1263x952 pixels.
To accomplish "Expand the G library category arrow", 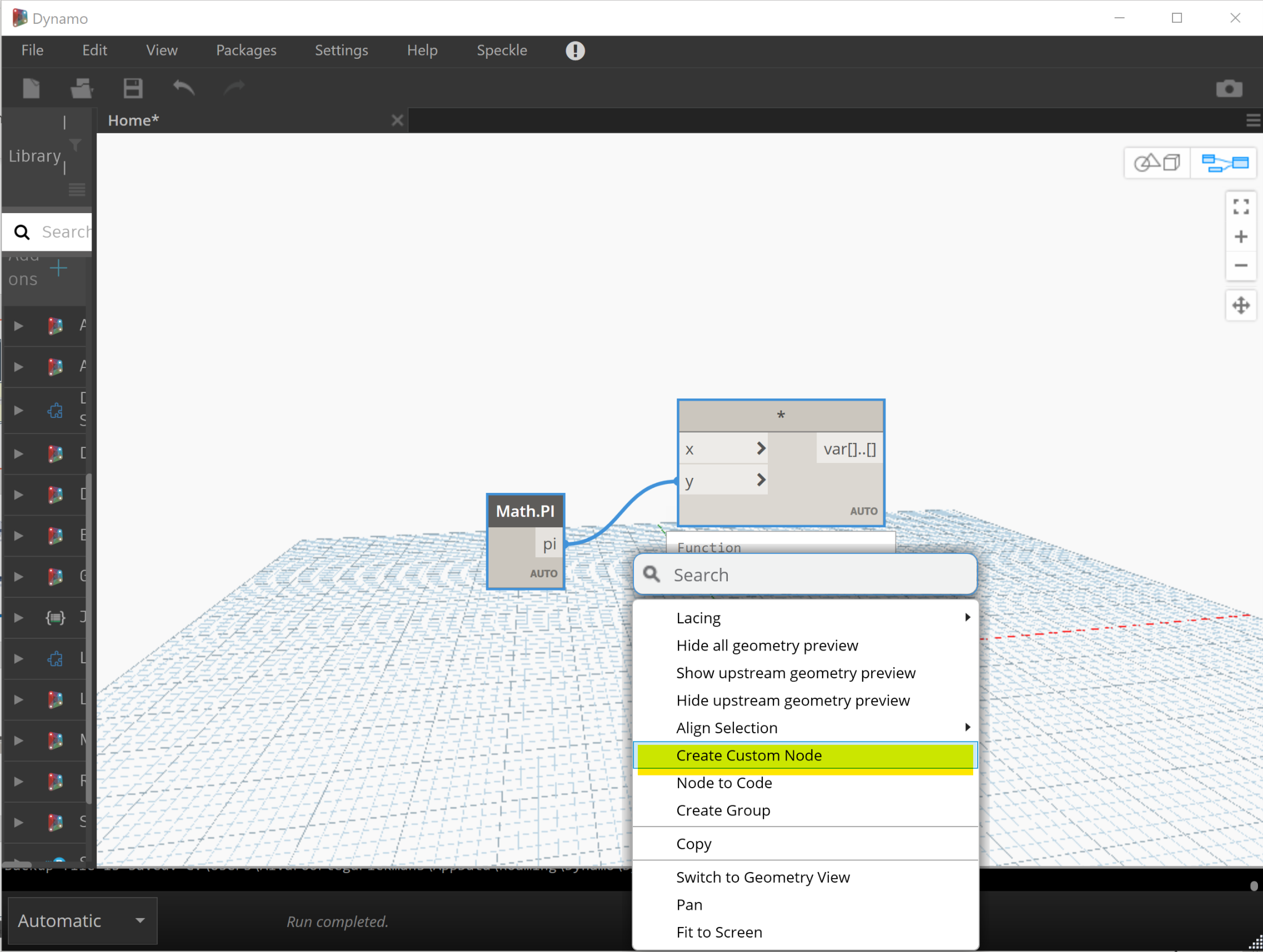I will pyautogui.click(x=18, y=576).
